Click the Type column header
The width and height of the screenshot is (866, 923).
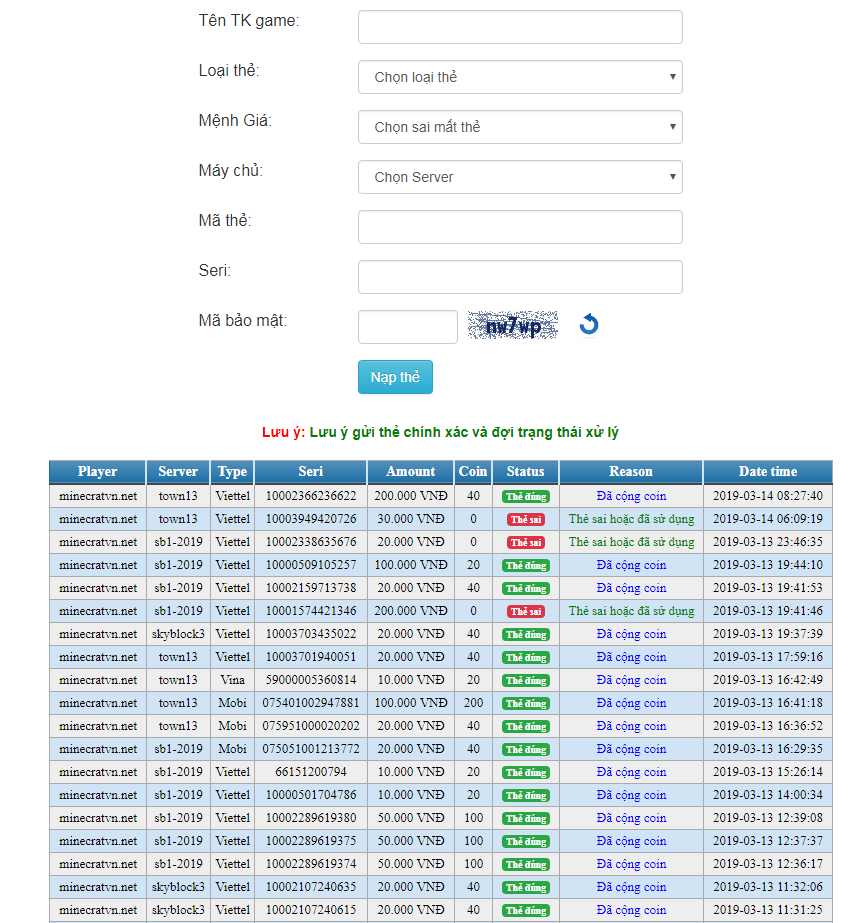(233, 472)
